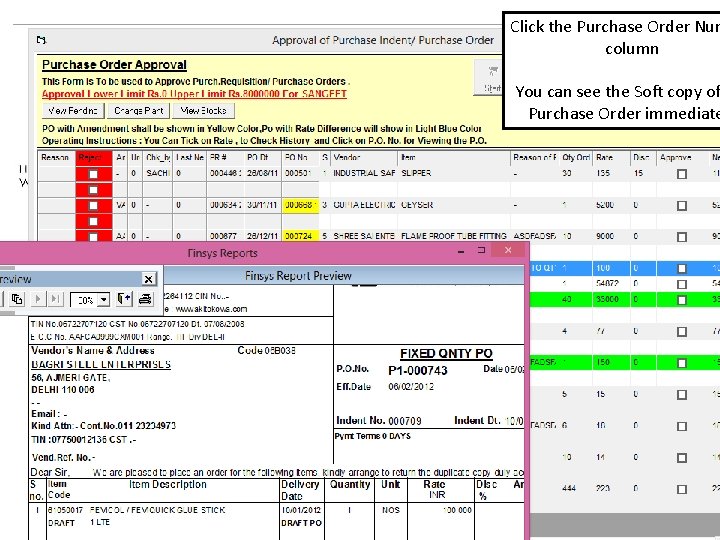Close the preview toolbar panel with X
Viewport: 720px width, 540px height.
(x=148, y=279)
